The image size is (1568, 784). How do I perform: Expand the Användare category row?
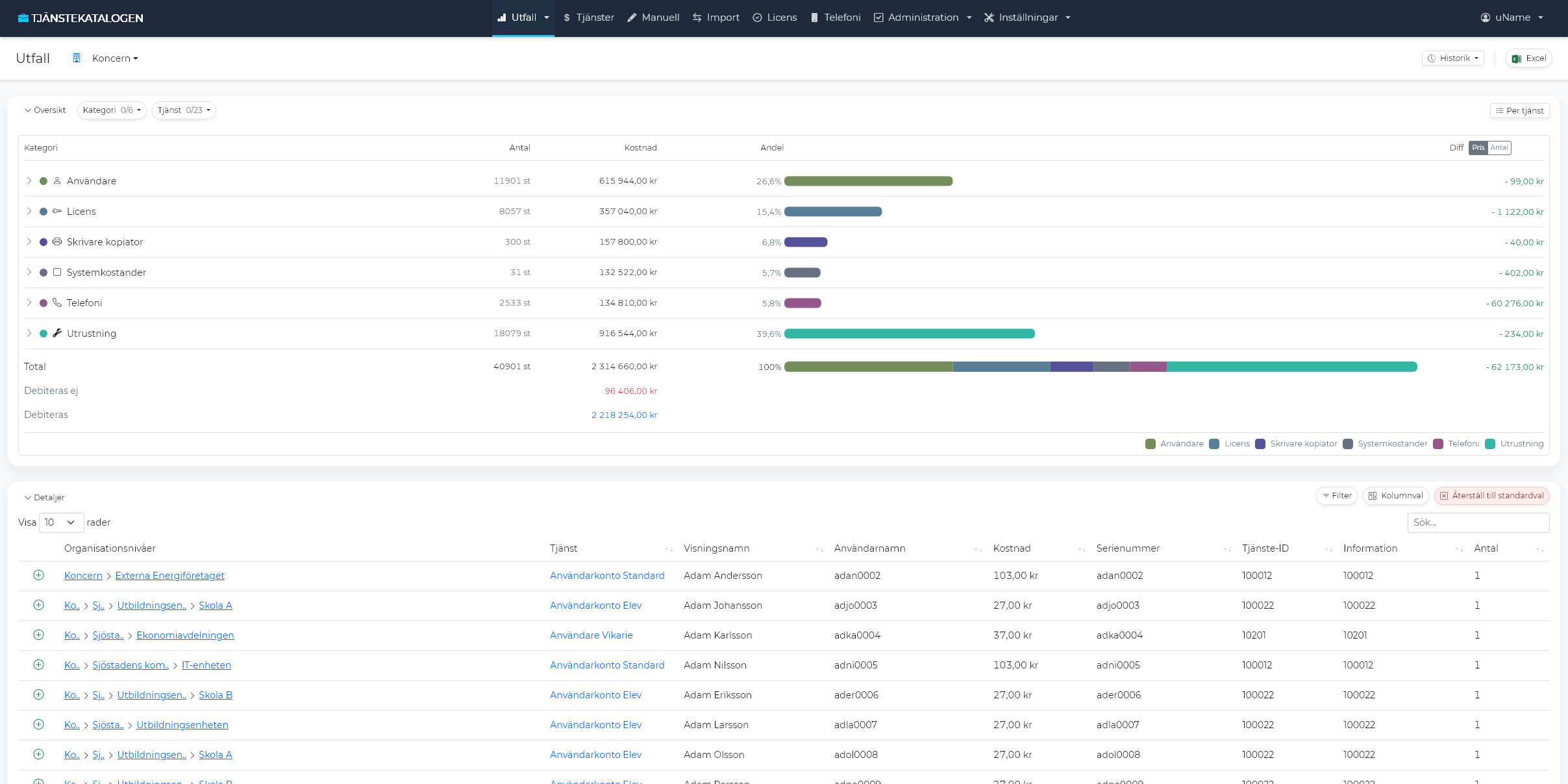pos(29,181)
